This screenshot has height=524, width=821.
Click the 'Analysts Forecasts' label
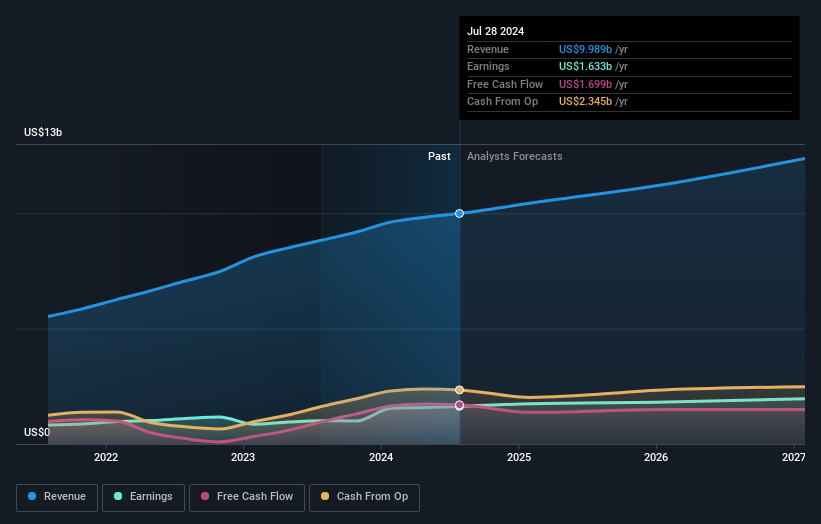coord(515,157)
